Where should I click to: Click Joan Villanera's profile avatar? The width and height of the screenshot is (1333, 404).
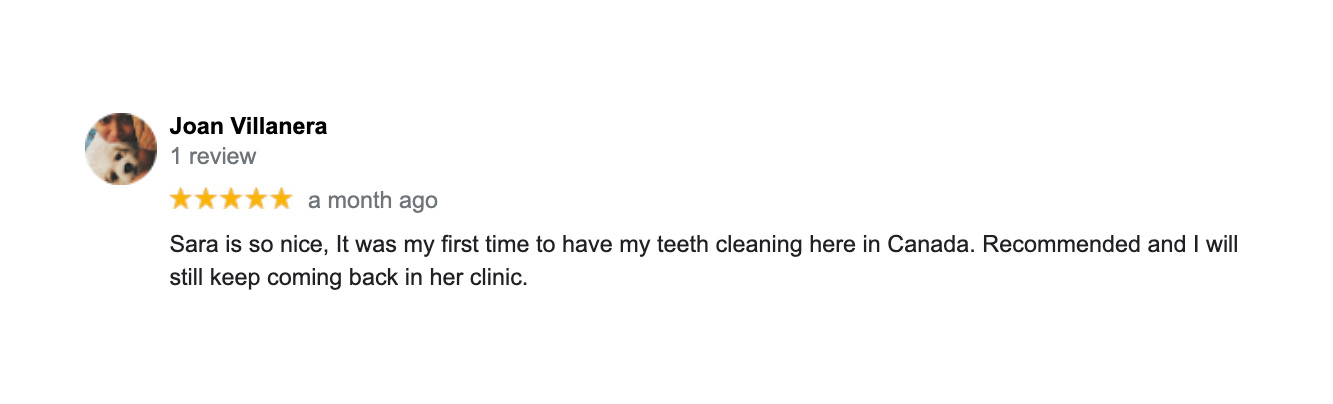pyautogui.click(x=121, y=149)
